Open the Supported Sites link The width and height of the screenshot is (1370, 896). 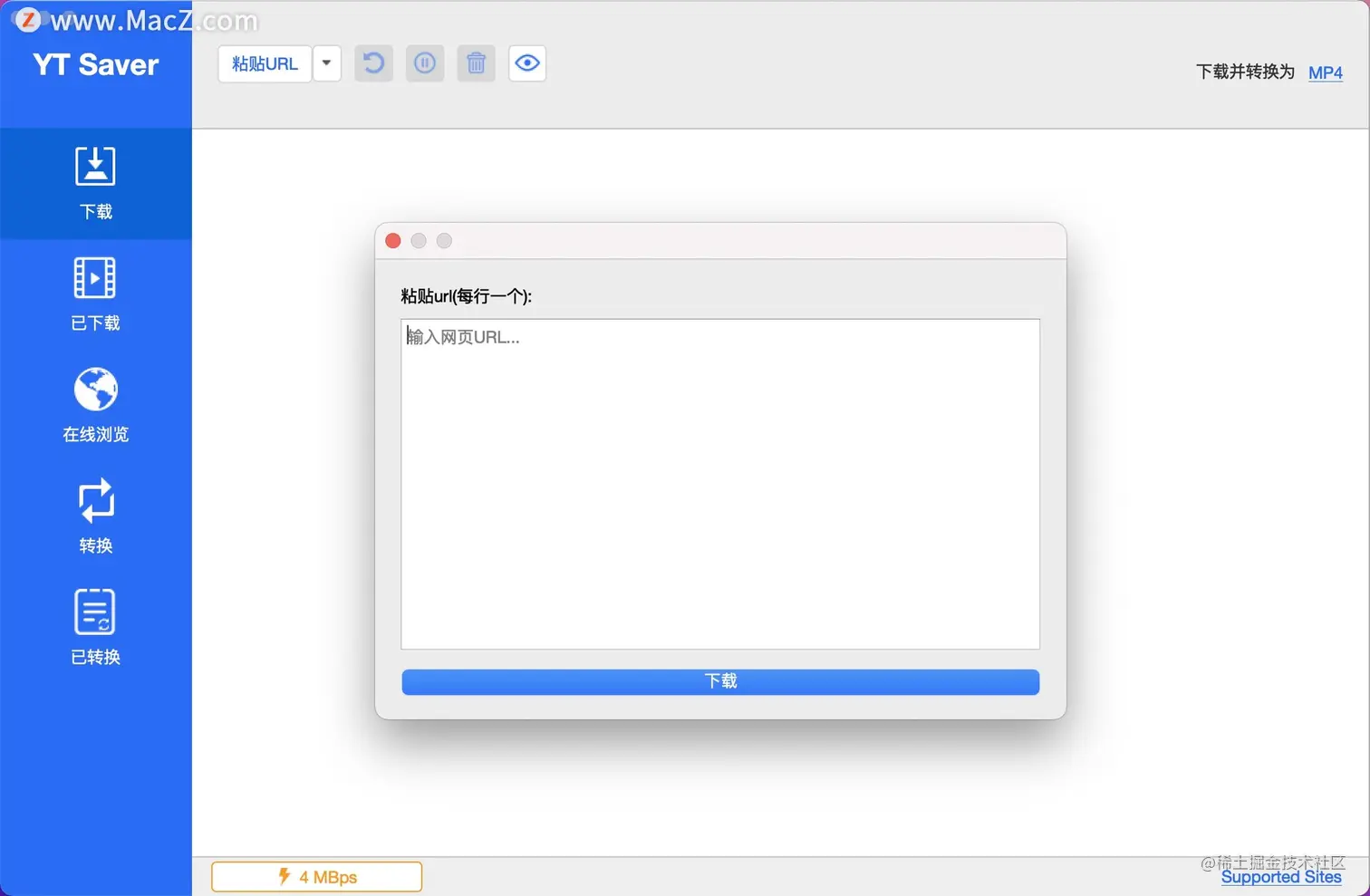tap(1281, 877)
